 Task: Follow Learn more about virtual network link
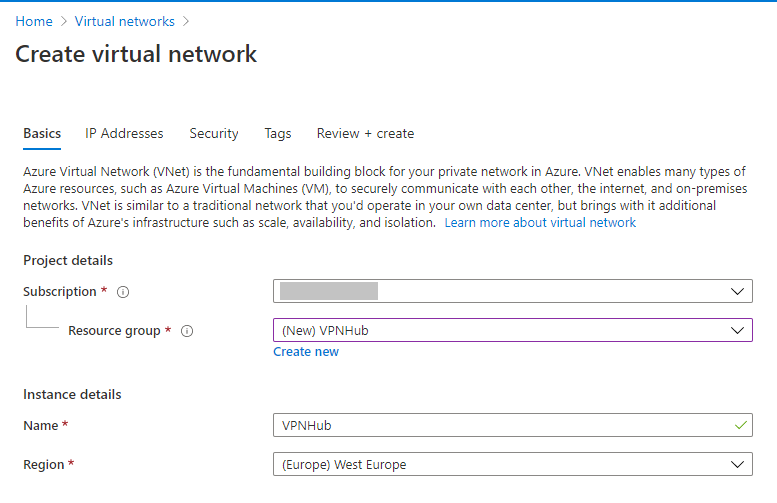point(540,223)
